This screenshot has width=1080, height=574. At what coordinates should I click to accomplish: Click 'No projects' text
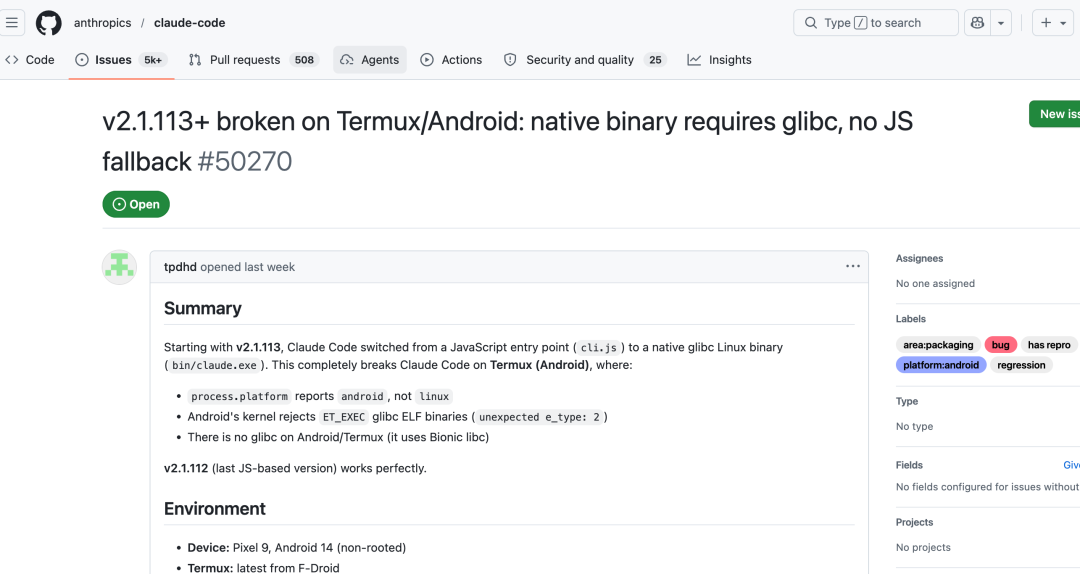coord(923,547)
